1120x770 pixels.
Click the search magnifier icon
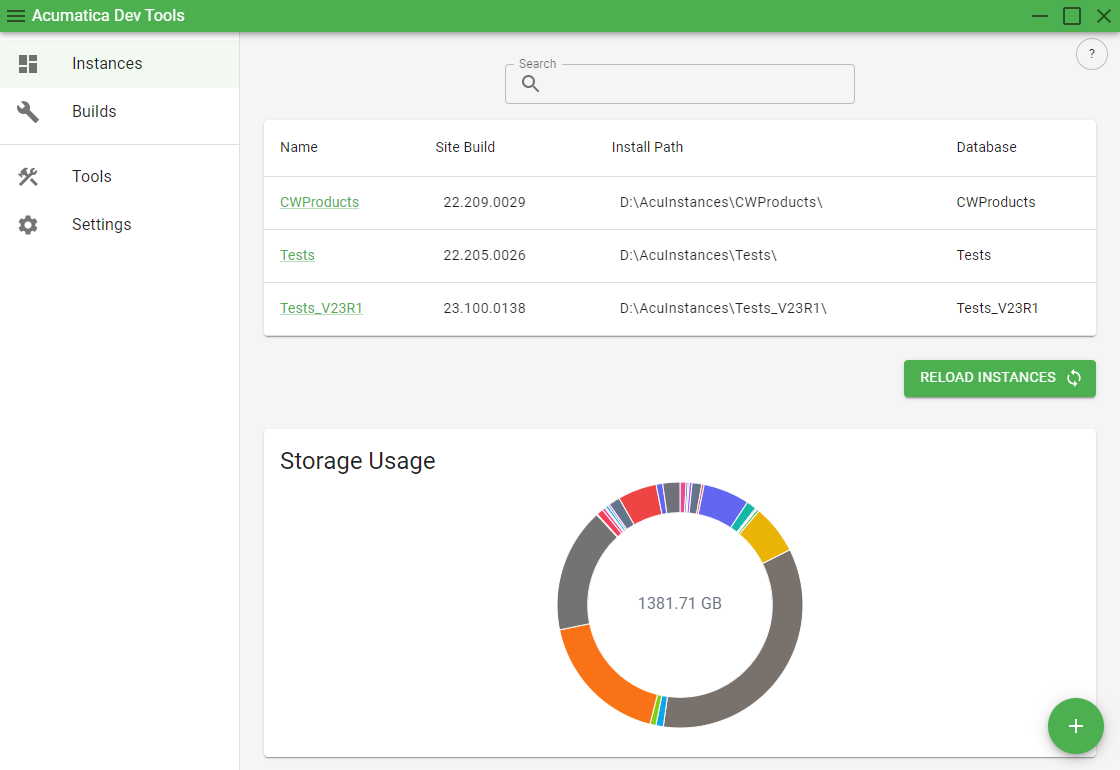tap(530, 84)
